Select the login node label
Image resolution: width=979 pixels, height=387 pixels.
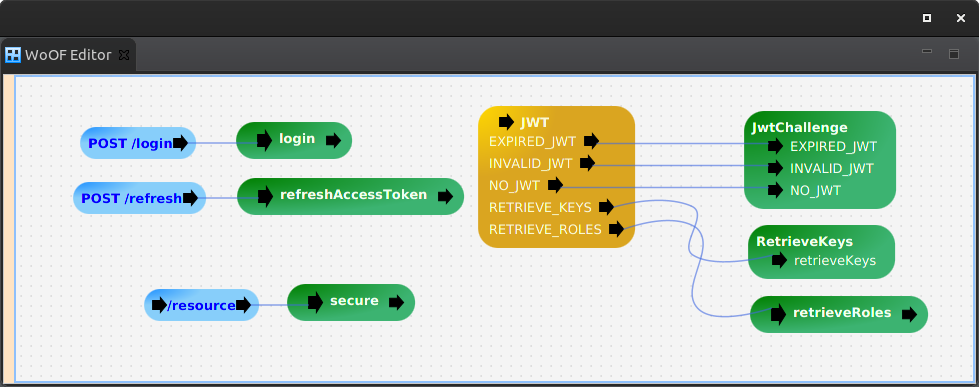pyautogui.click(x=297, y=139)
